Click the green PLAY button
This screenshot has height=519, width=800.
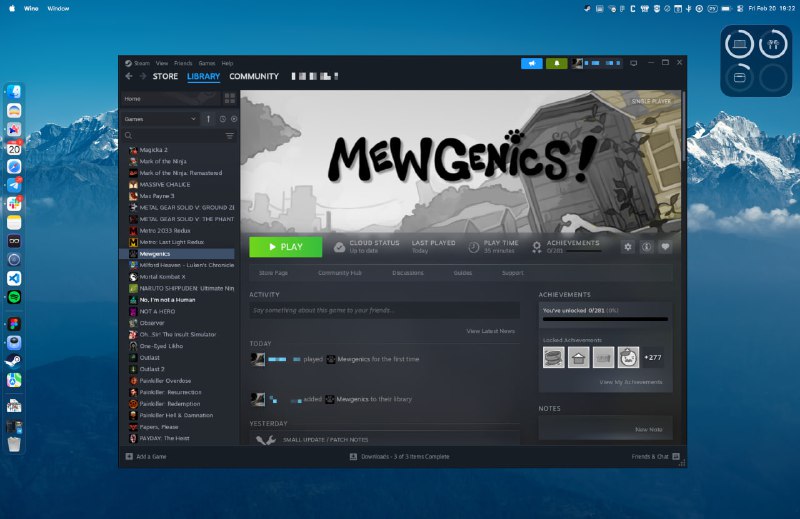tap(286, 247)
